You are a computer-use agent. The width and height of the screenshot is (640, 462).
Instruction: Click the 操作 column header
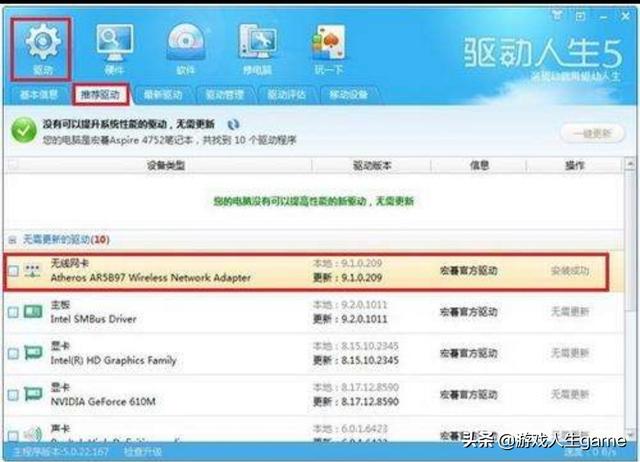pos(575,165)
